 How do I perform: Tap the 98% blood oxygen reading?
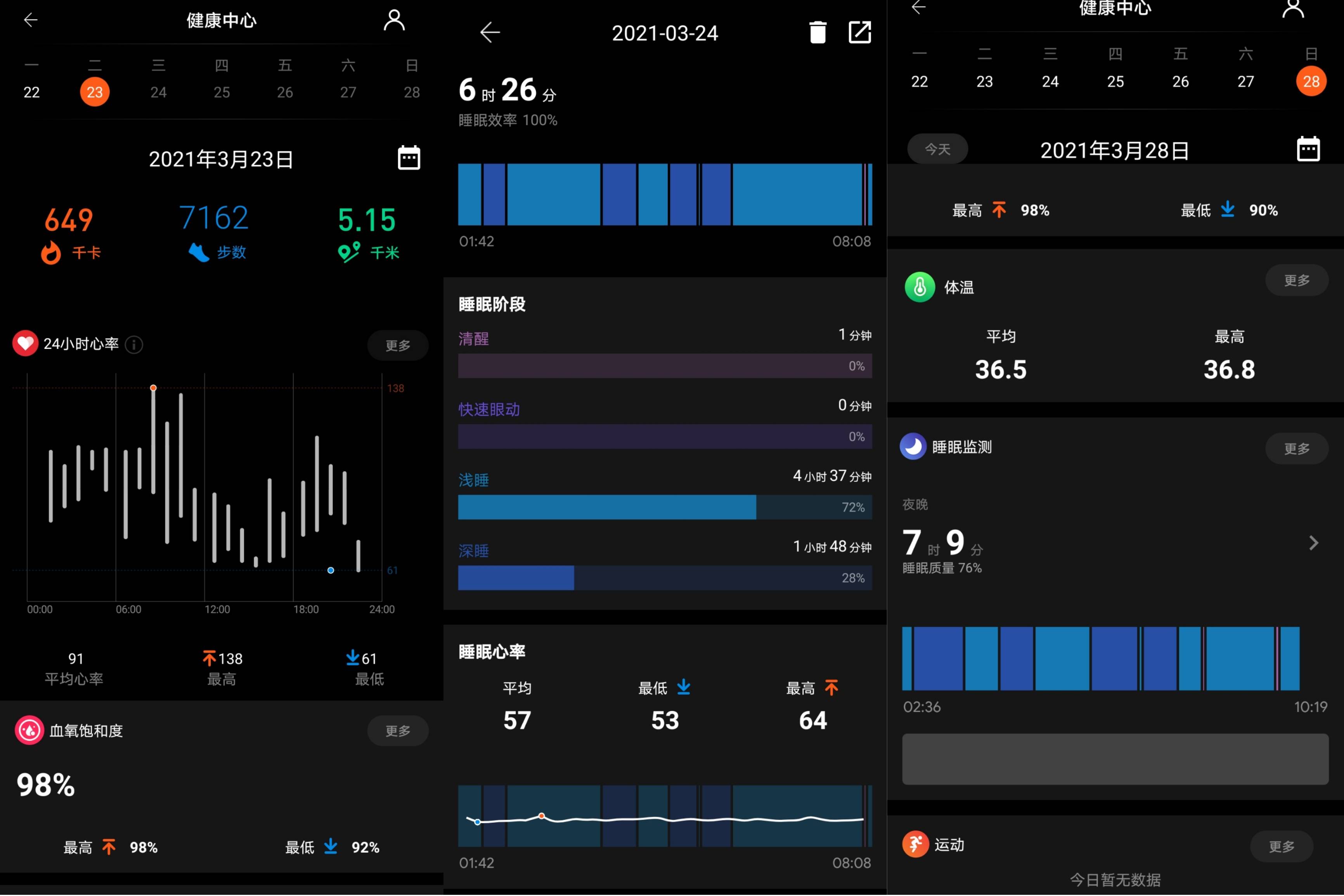46,785
